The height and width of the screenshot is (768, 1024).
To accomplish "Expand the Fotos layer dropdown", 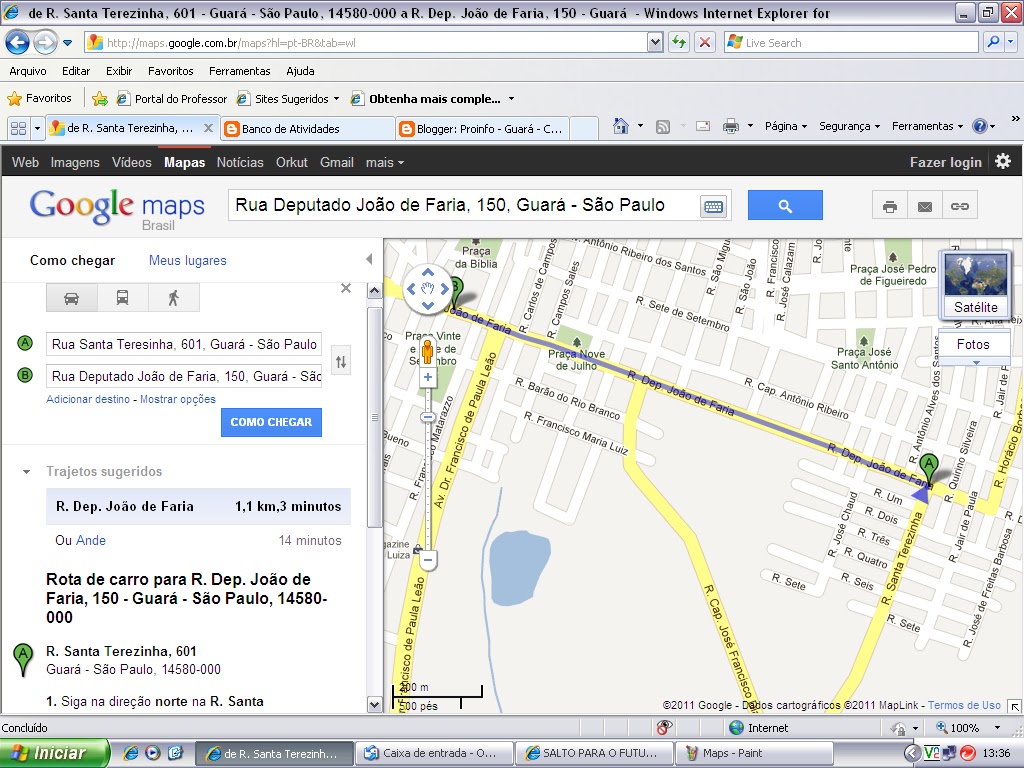I will [x=976, y=363].
